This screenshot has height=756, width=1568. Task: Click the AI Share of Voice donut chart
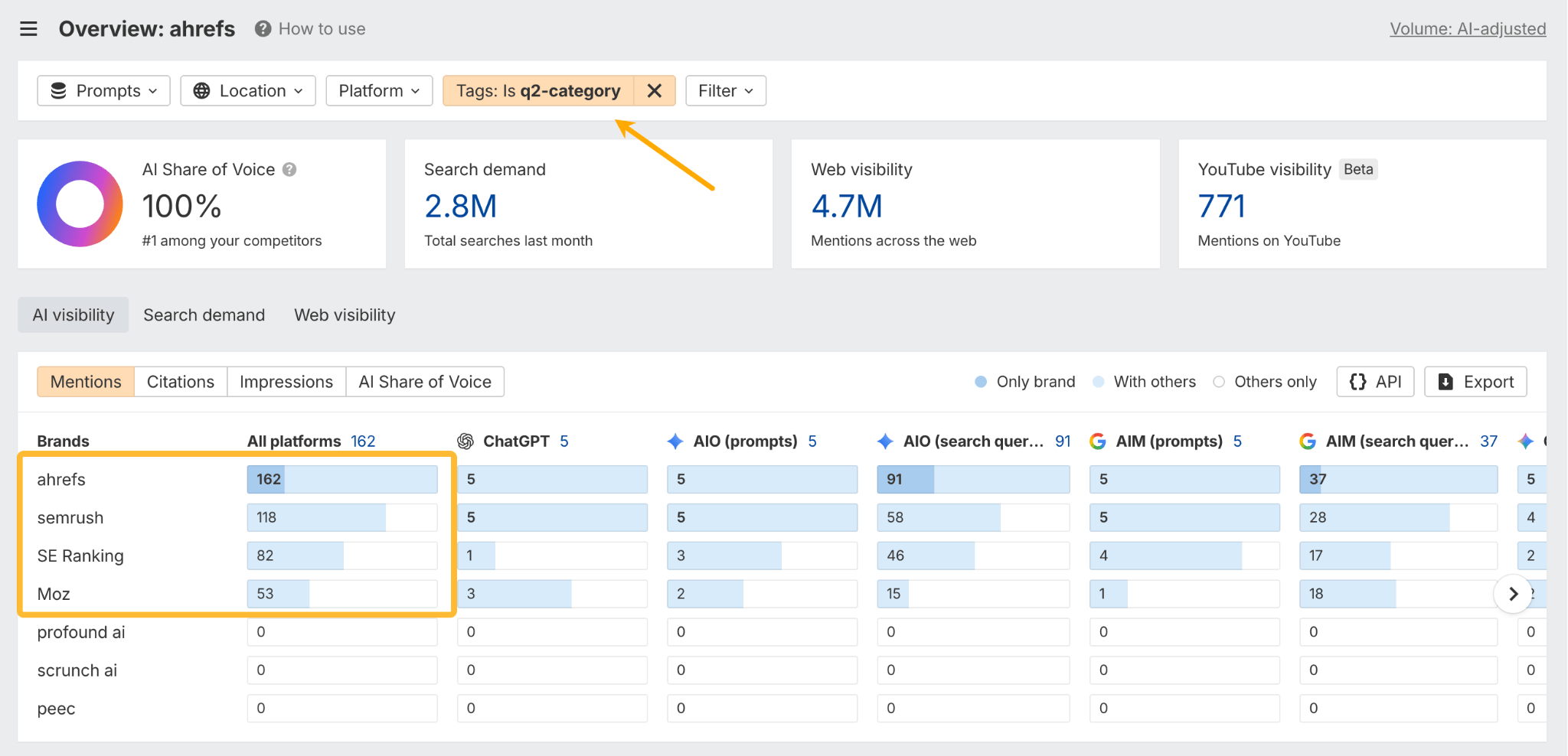80,204
